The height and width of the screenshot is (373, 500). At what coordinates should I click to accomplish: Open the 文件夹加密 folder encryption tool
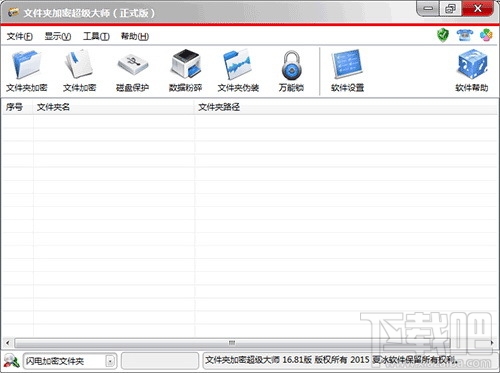pyautogui.click(x=27, y=71)
